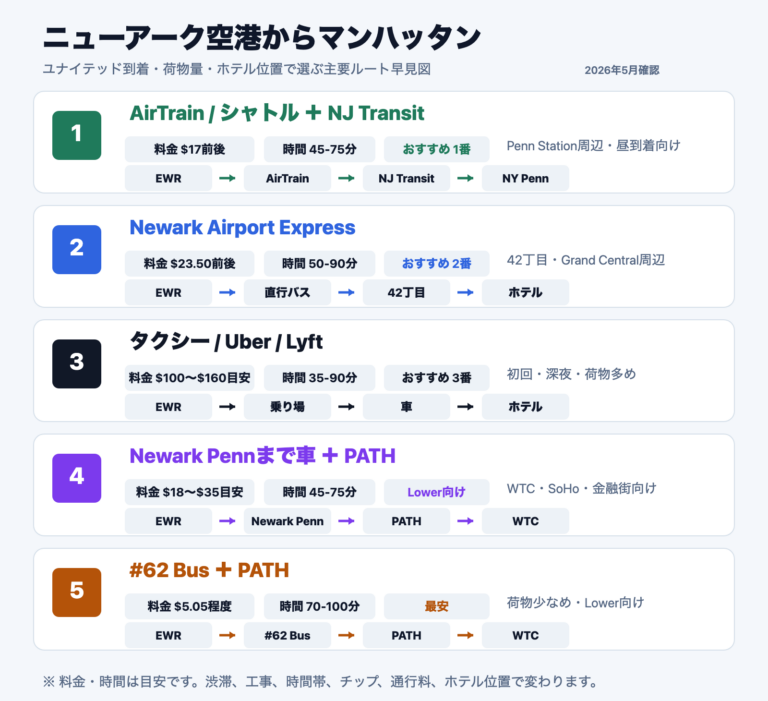Click 時間 45-75分 in the AirTrain card

(319, 149)
